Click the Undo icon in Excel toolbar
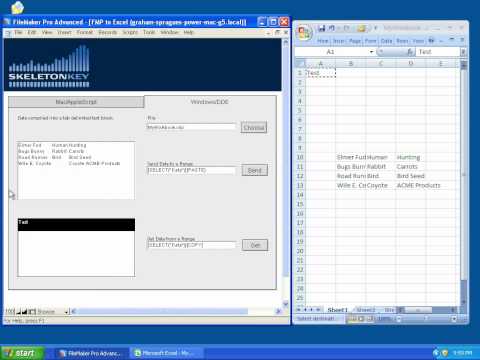The image size is (480, 360). [x=332, y=29]
